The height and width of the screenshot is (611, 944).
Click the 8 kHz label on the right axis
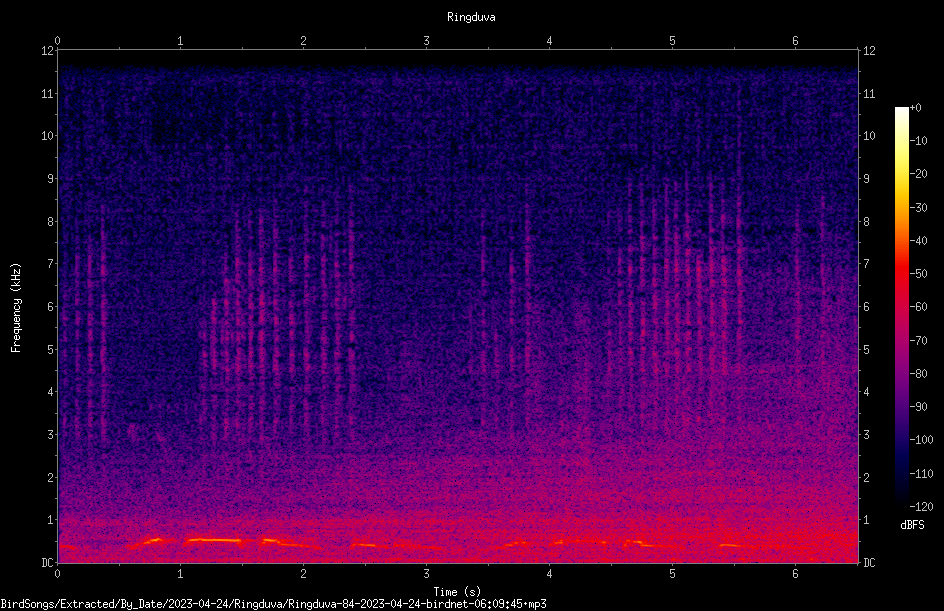(x=866, y=222)
